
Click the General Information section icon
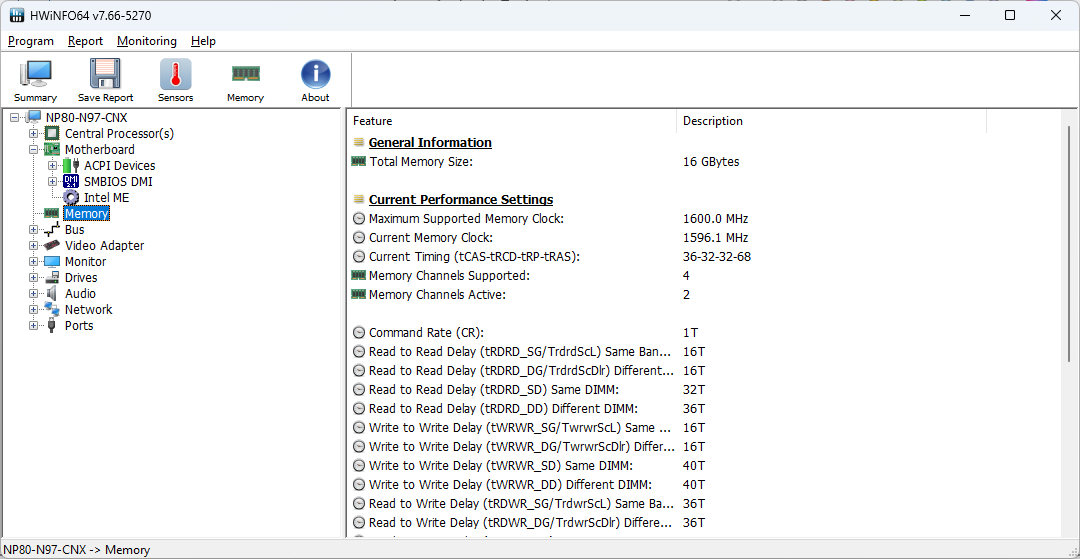point(358,143)
